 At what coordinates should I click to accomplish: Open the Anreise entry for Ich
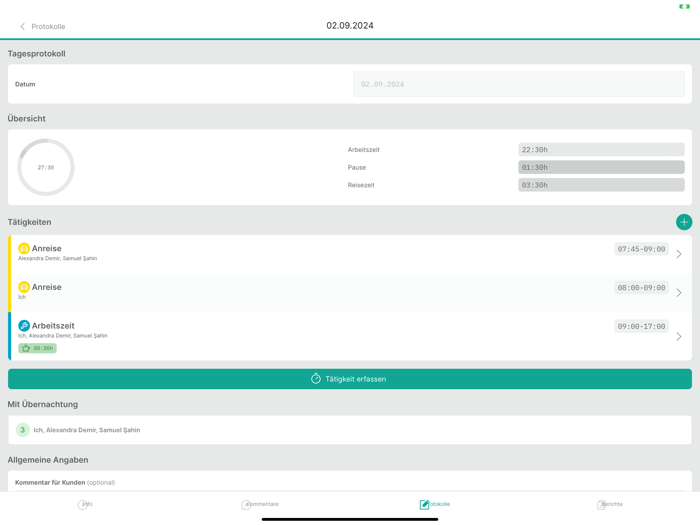350,293
